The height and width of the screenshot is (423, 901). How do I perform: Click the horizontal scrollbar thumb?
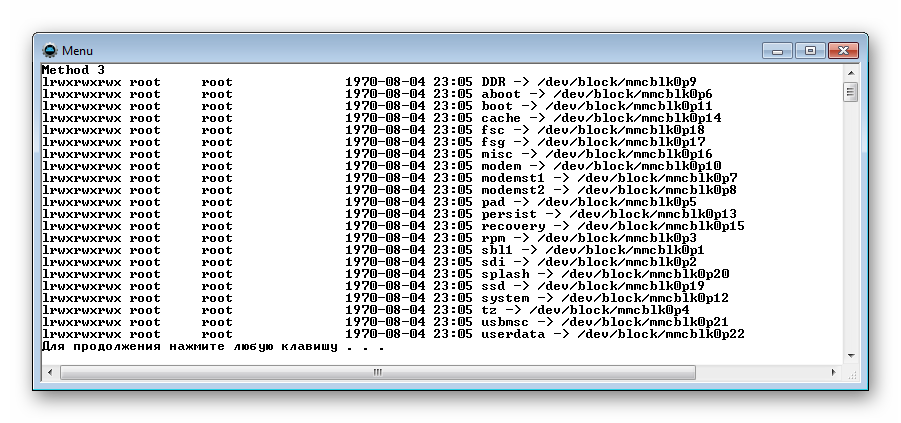378,372
